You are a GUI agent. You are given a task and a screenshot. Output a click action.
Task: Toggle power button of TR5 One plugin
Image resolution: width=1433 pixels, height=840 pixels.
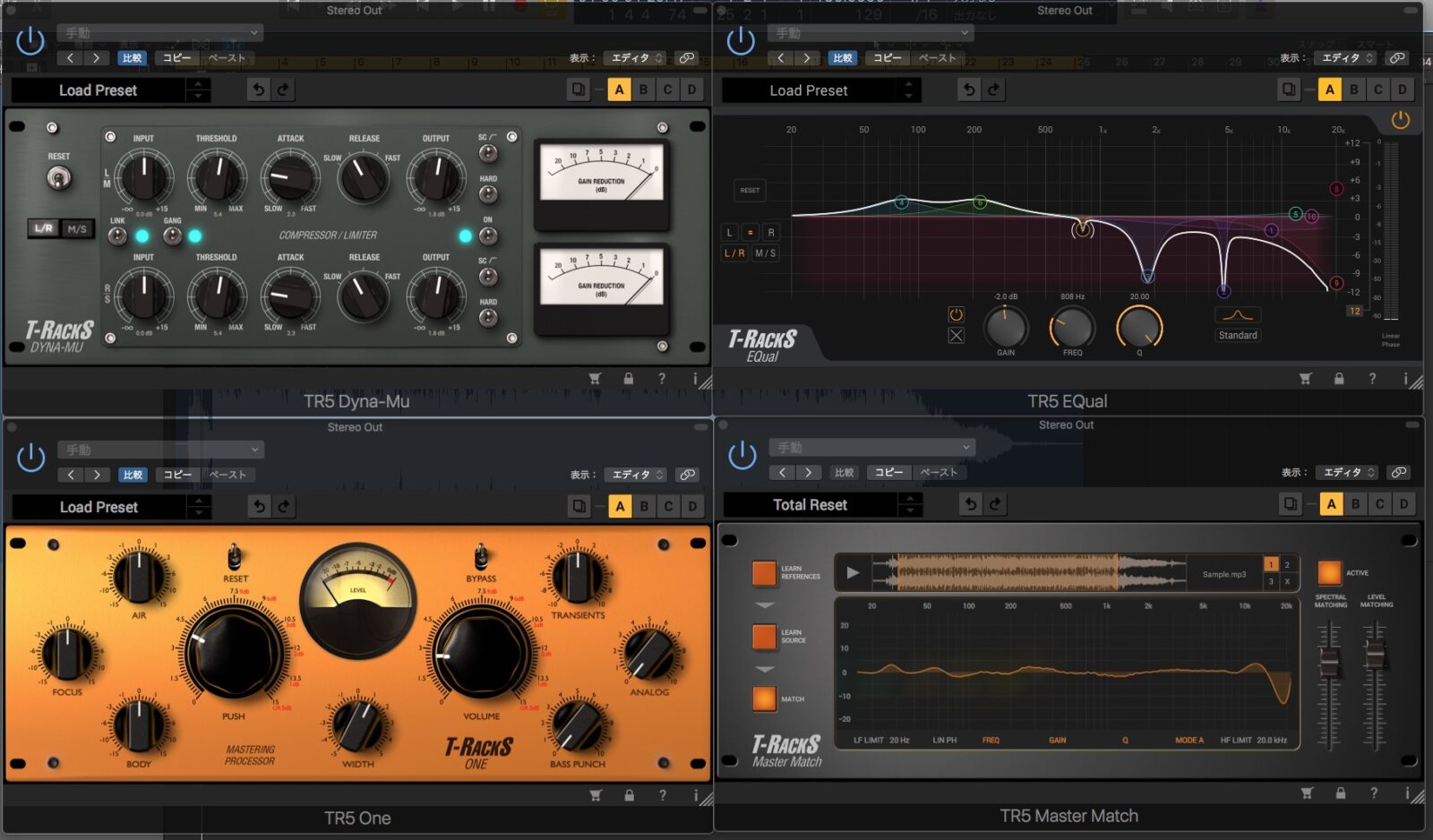pos(31,457)
